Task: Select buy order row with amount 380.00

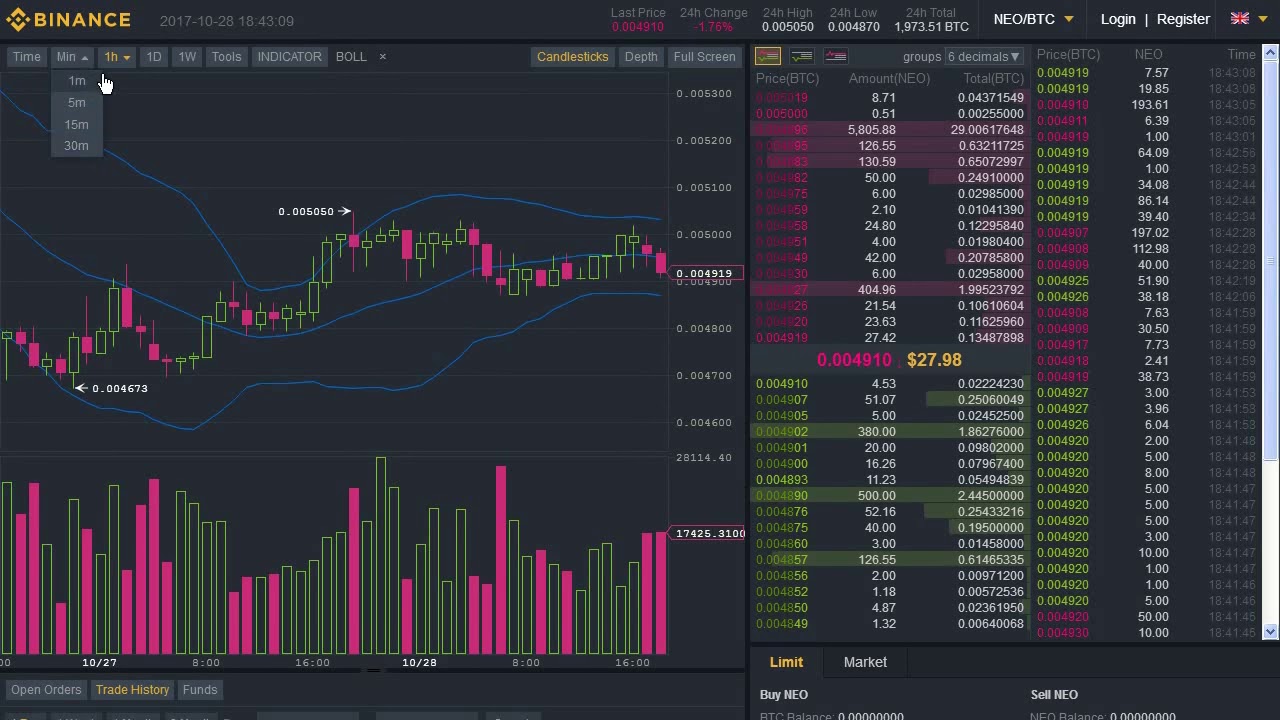Action: pyautogui.click(x=890, y=432)
